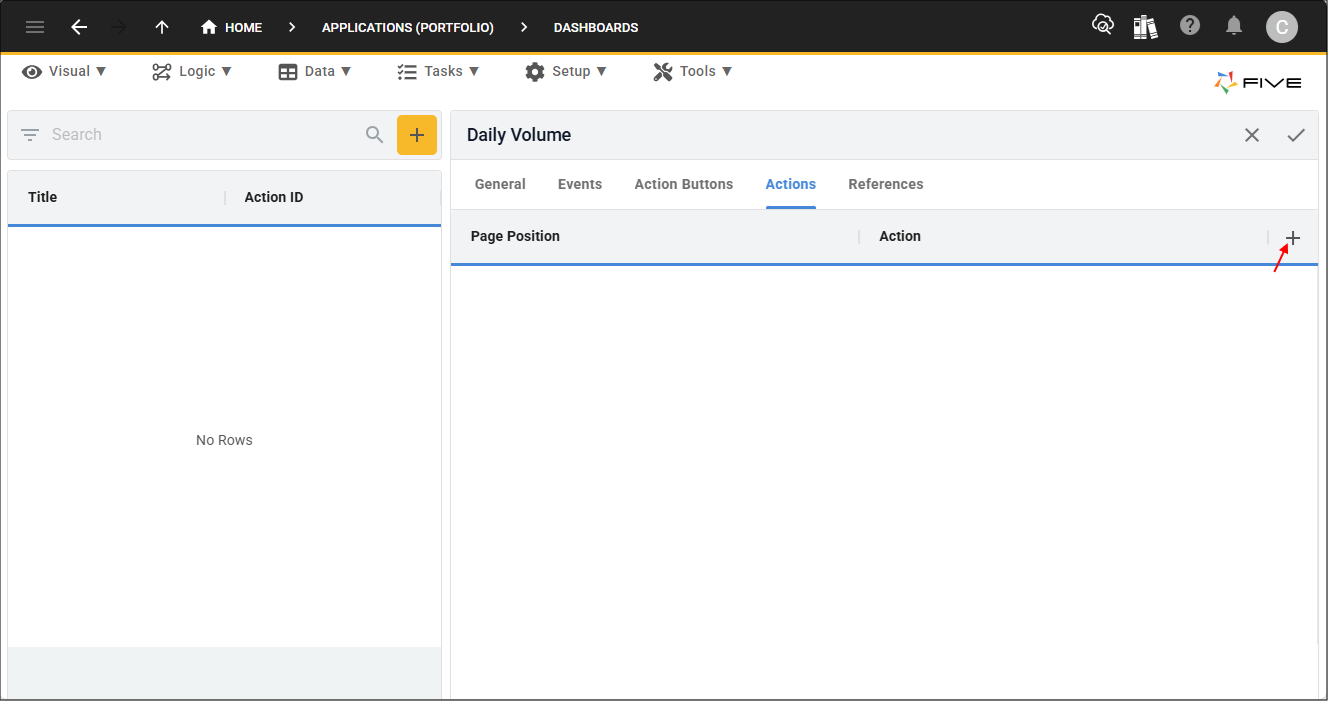Cancel editing with the X icon
1328x701 pixels.
click(1252, 135)
